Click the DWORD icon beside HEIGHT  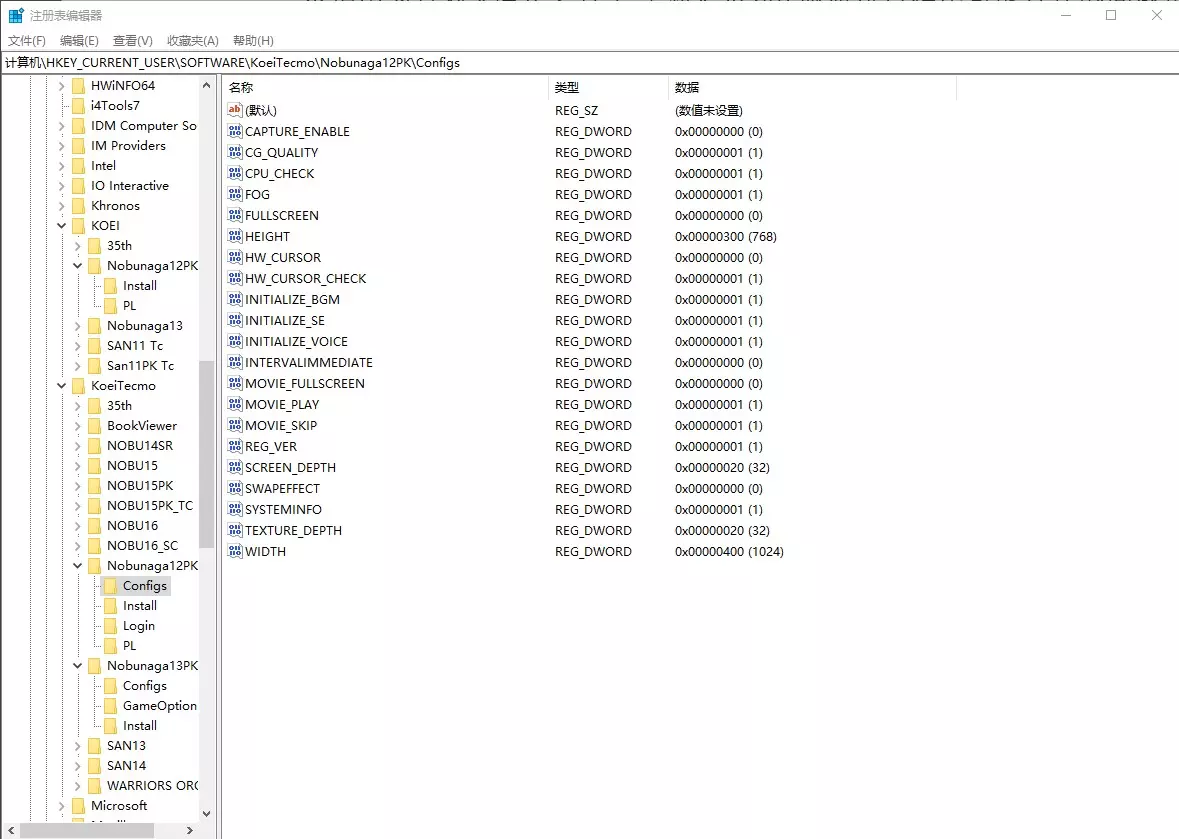pos(235,236)
